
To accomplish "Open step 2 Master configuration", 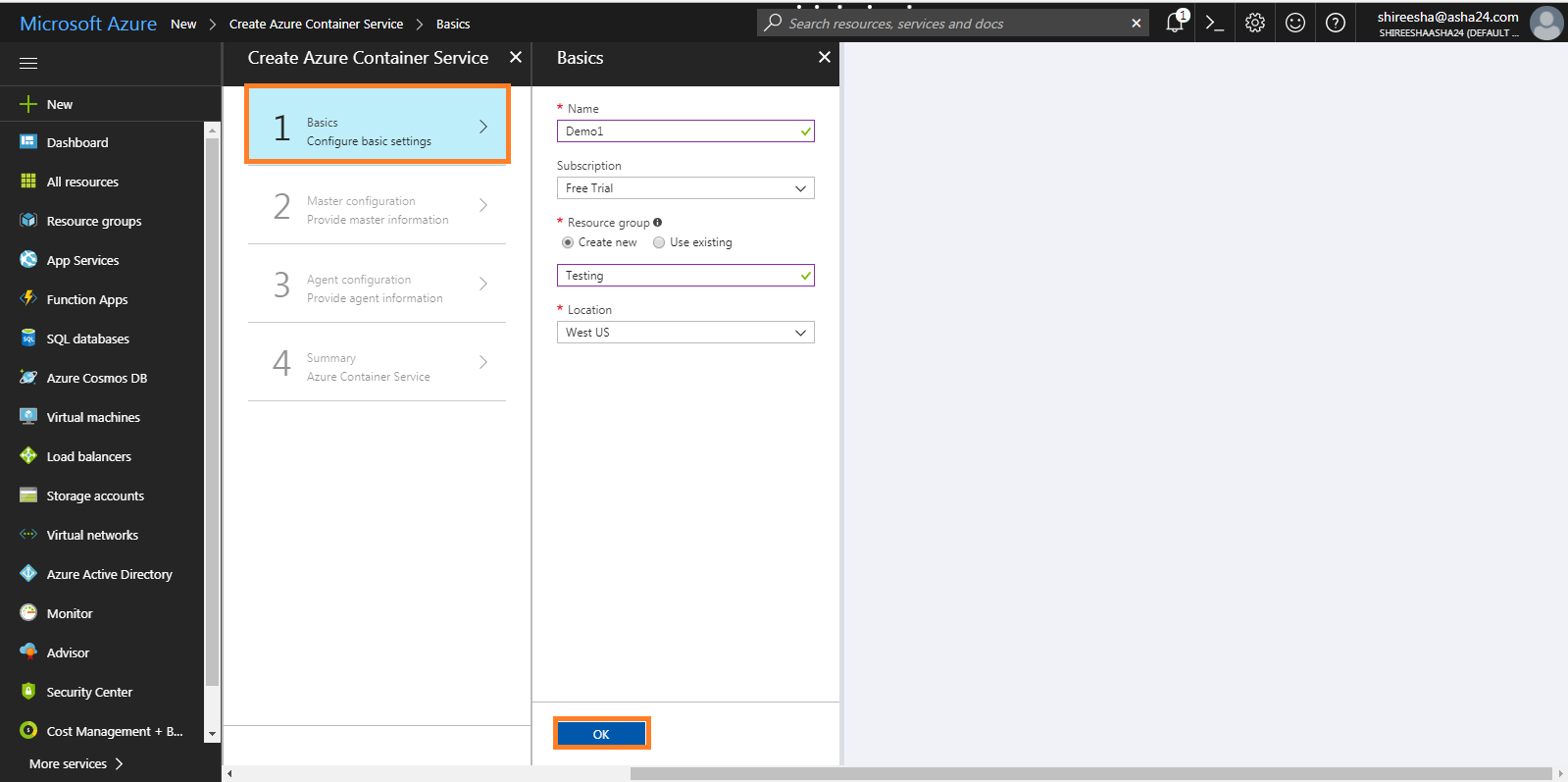I will tap(377, 206).
